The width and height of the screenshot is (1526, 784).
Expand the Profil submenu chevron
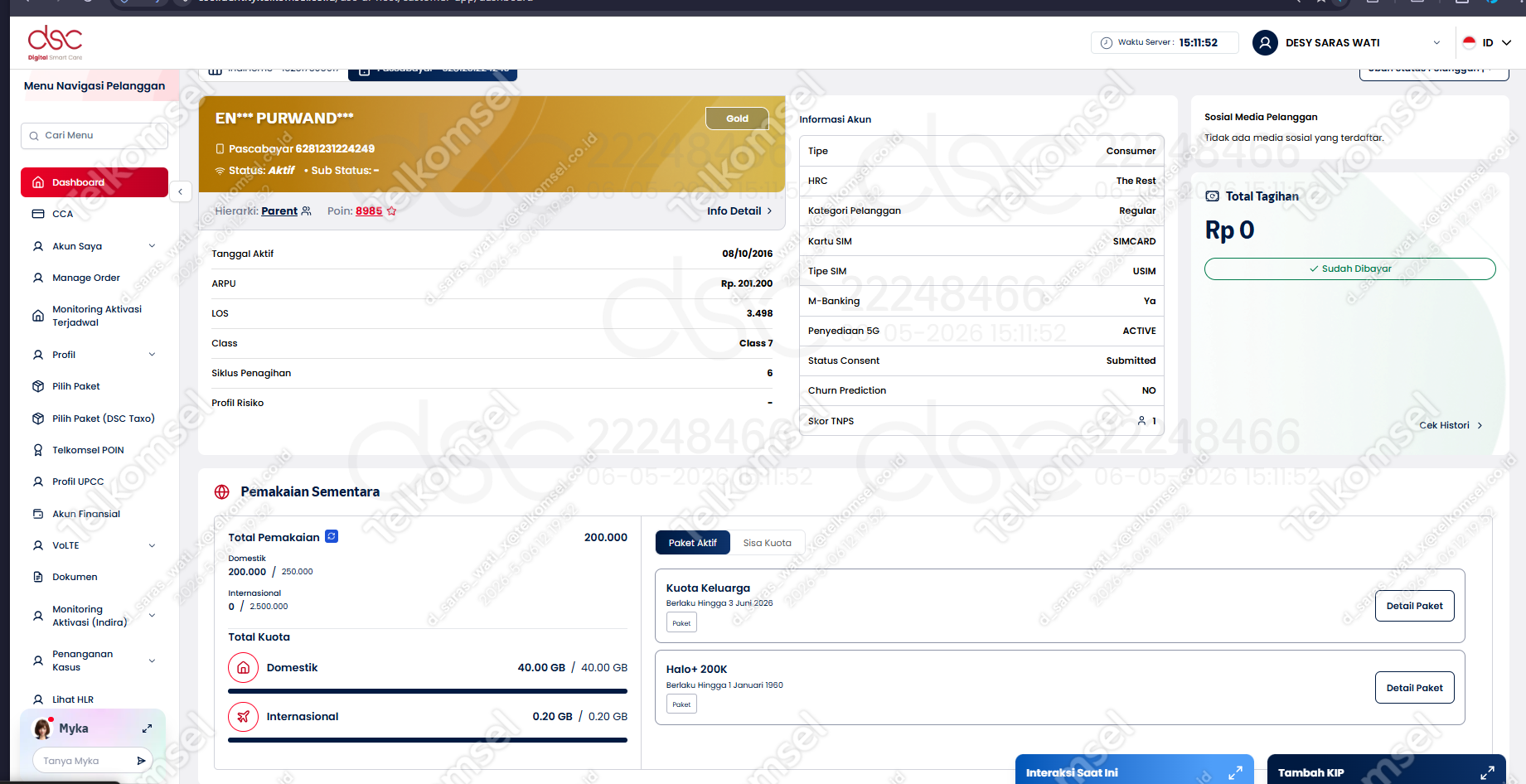coord(153,354)
